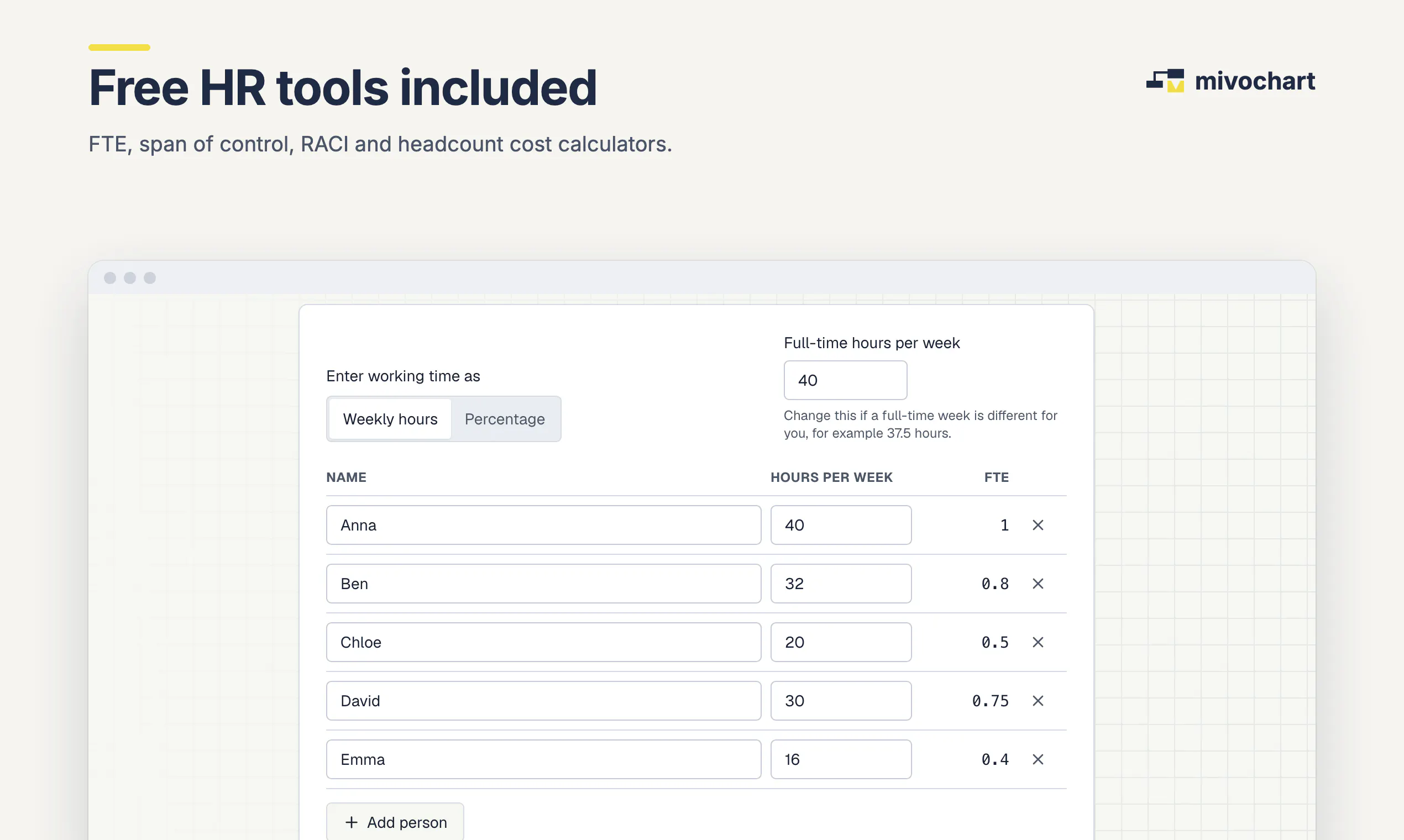Remove Chloe's entry via the X icon
The height and width of the screenshot is (840, 1404).
(x=1038, y=643)
